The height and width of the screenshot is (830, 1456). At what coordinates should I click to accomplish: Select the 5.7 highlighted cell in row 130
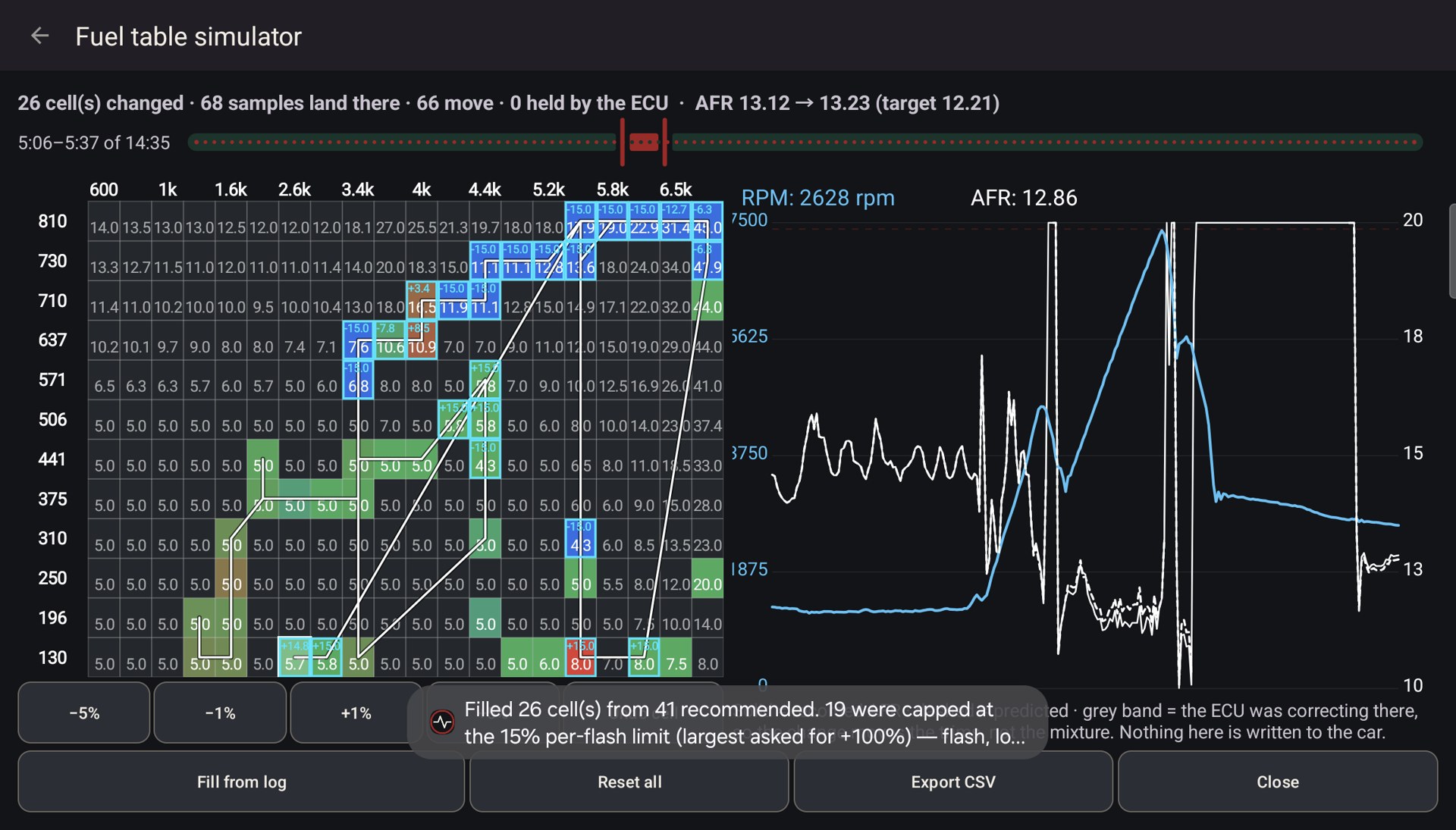click(x=295, y=657)
